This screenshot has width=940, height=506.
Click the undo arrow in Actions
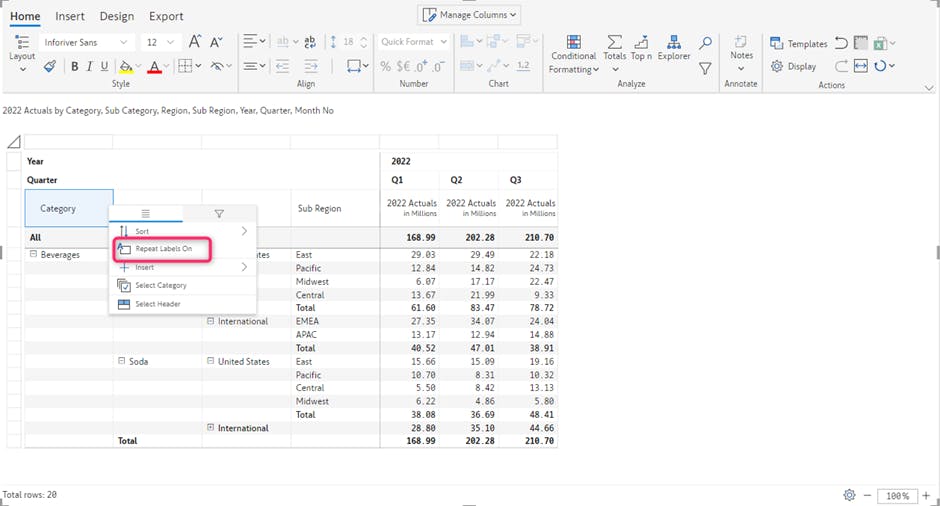(x=841, y=43)
